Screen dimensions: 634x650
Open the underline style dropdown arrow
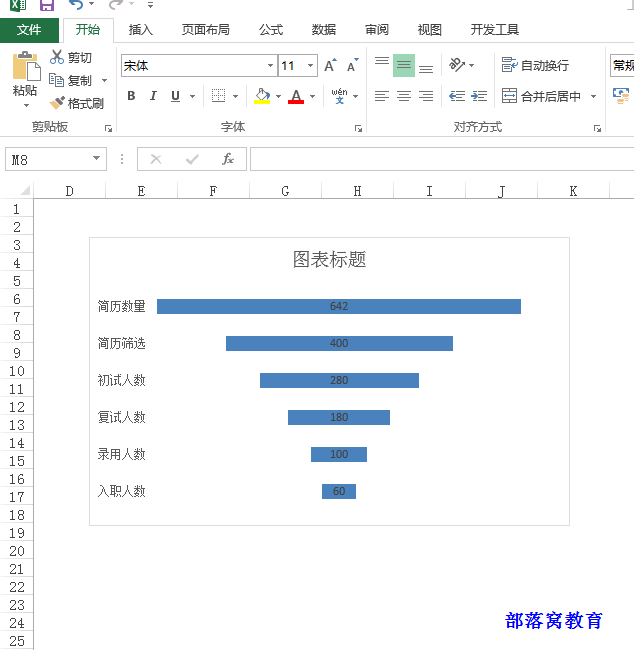(192, 96)
